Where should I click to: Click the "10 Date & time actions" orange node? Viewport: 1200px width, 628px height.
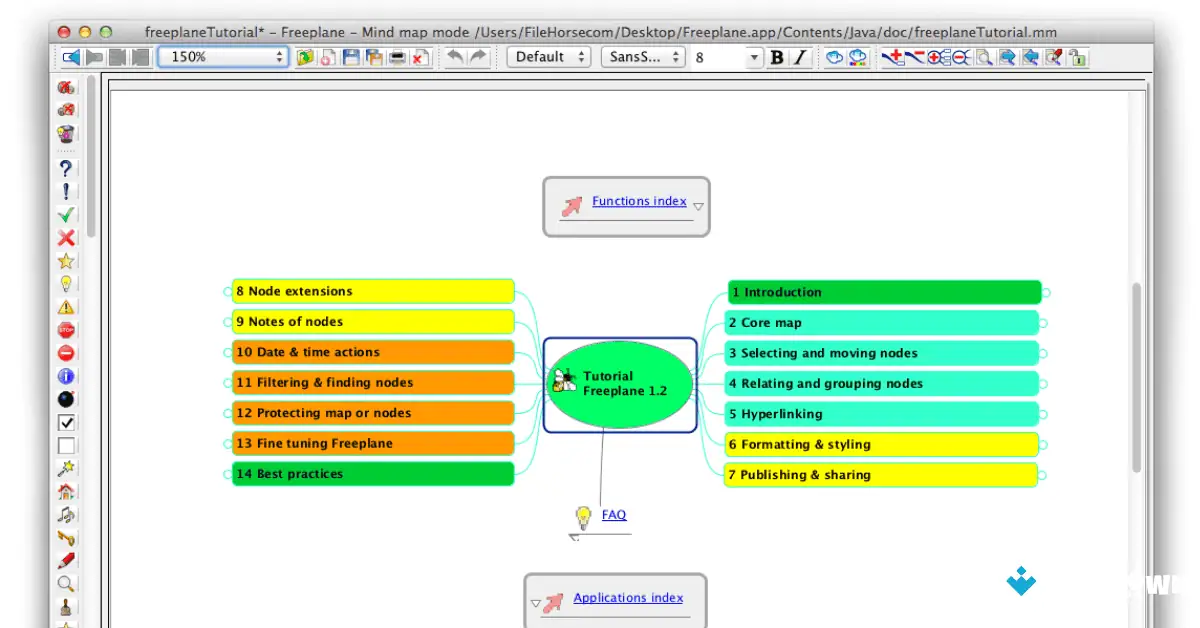click(x=372, y=352)
